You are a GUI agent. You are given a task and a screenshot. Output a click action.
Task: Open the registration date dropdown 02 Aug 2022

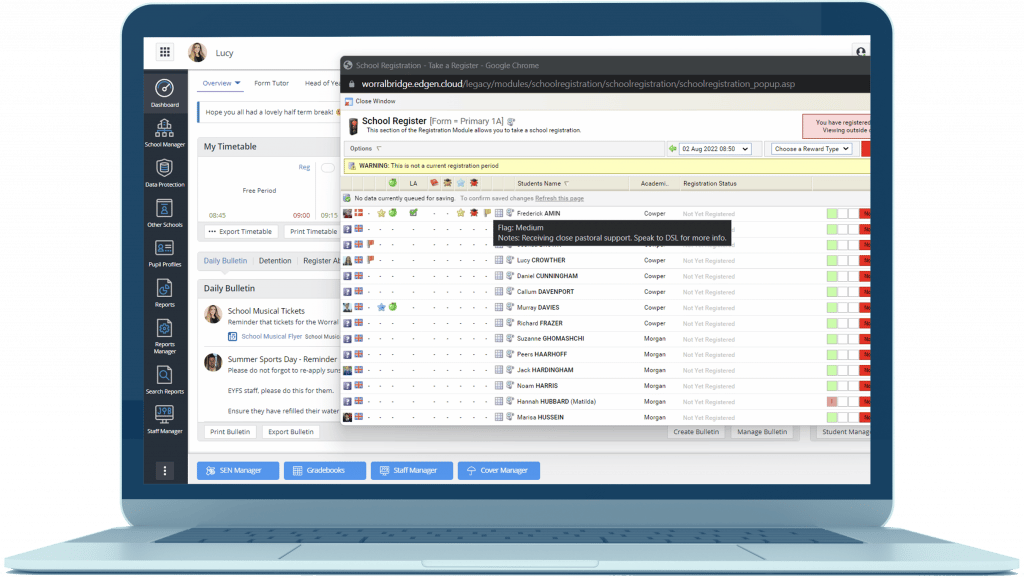pos(715,149)
